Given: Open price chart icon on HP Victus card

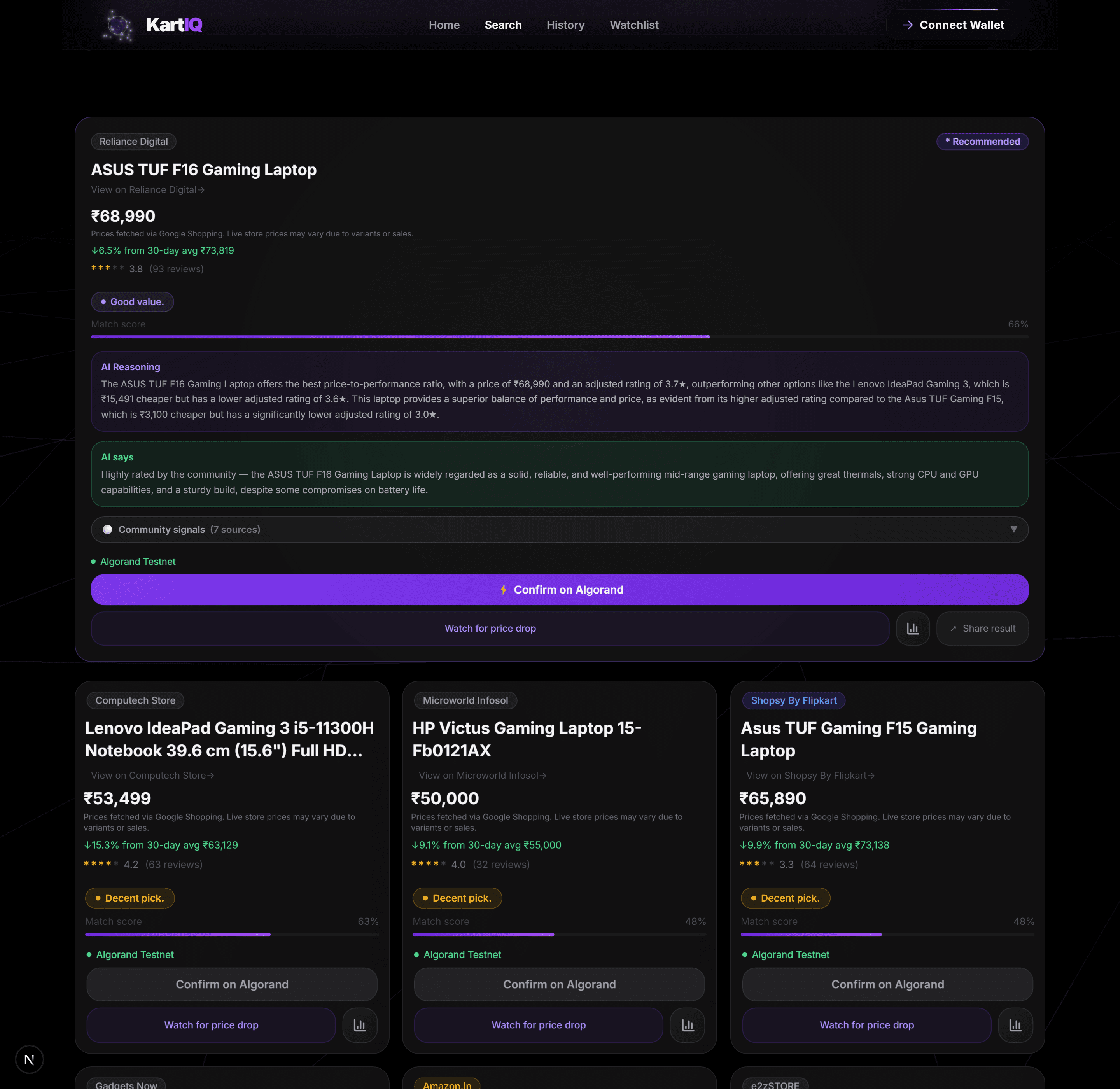Looking at the screenshot, I should pyautogui.click(x=688, y=1025).
